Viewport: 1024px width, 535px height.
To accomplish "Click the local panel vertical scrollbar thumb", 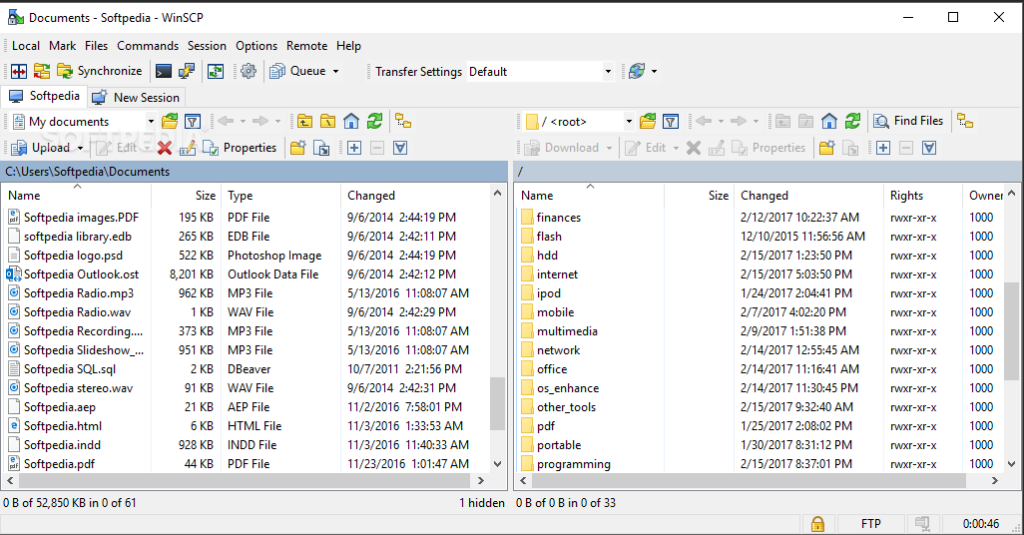I will click(498, 404).
